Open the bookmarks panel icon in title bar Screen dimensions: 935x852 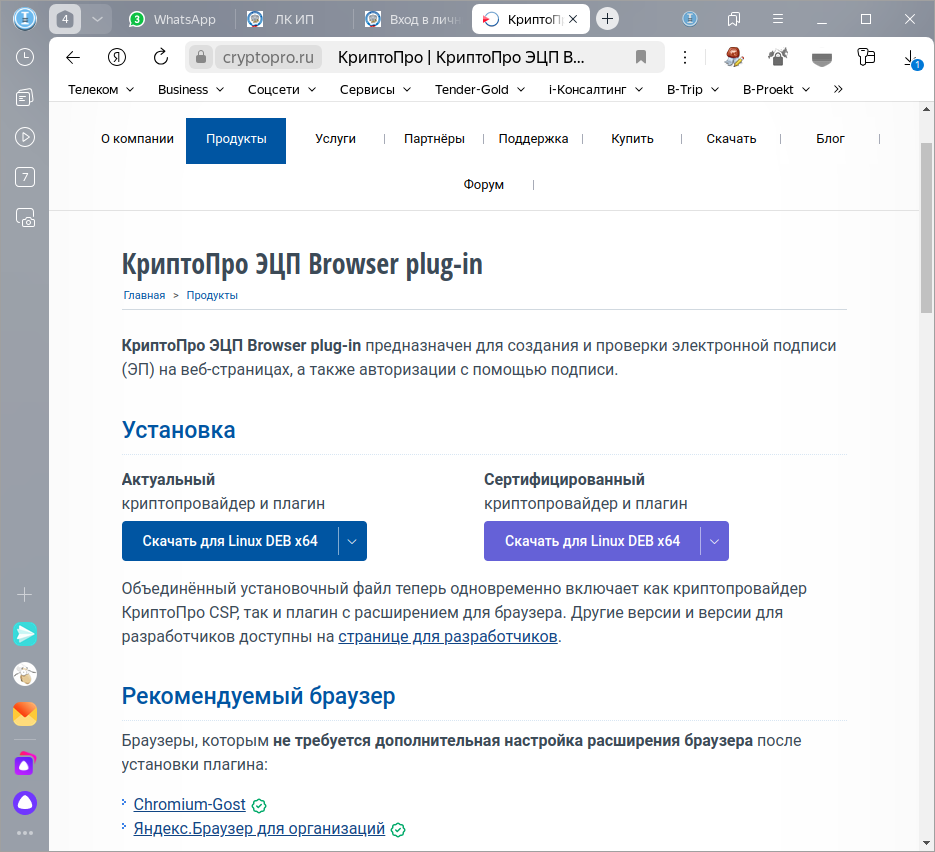(734, 19)
